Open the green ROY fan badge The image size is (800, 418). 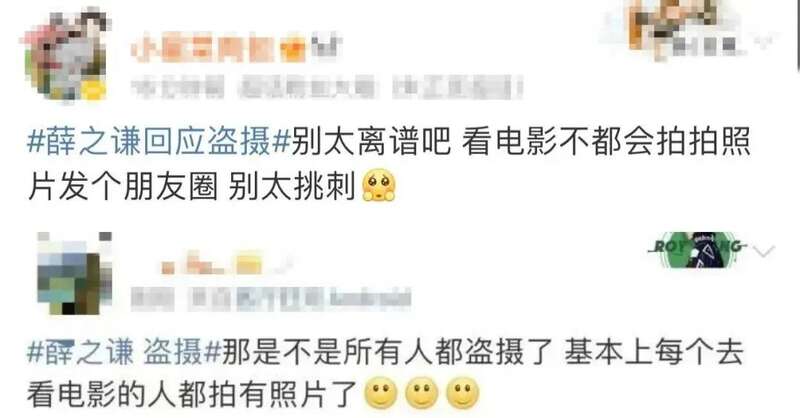698,250
